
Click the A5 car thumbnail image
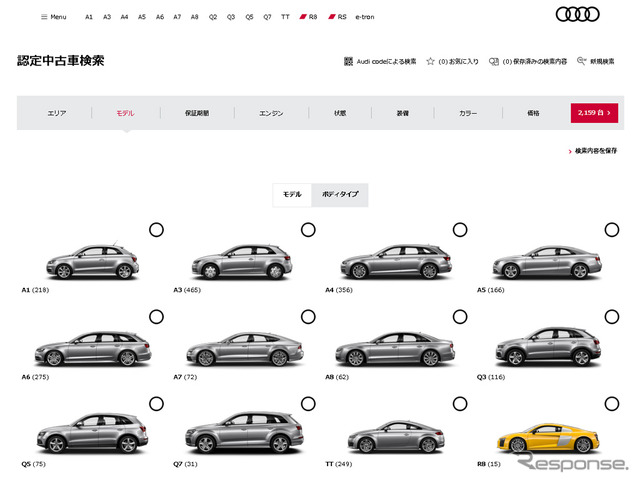[547, 263]
